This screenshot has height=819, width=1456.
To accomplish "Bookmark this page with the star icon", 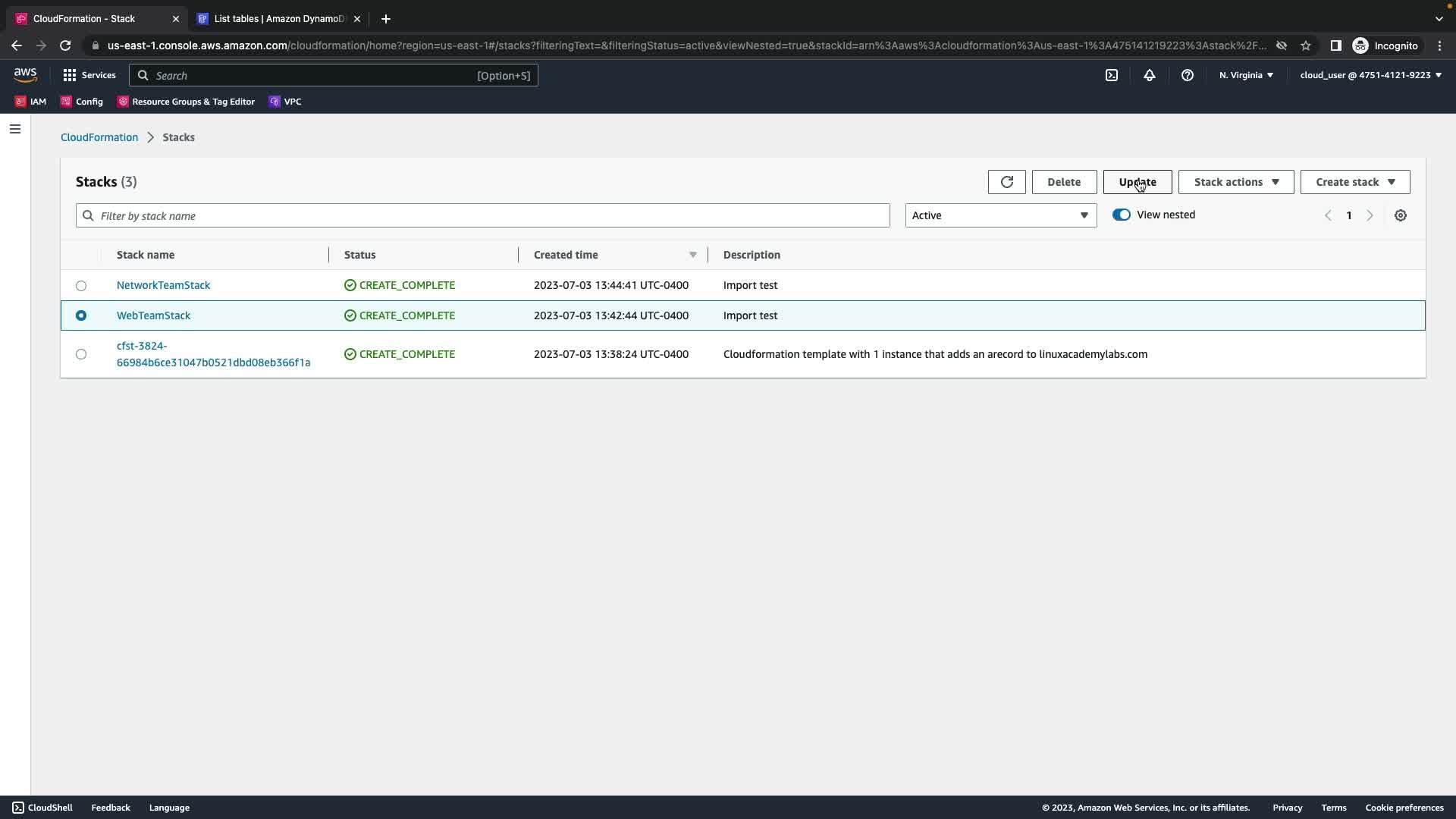I will [x=1305, y=45].
